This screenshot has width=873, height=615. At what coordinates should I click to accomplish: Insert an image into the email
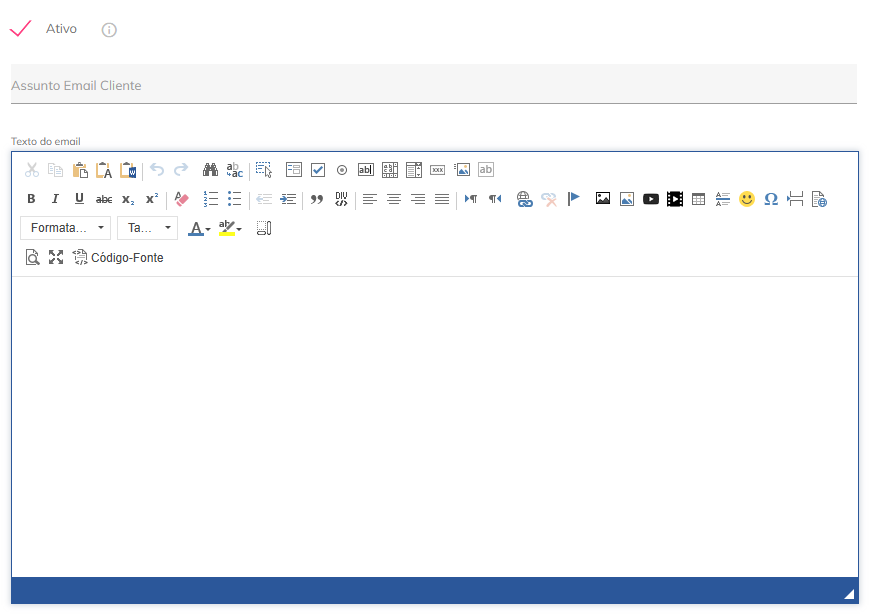click(x=602, y=199)
